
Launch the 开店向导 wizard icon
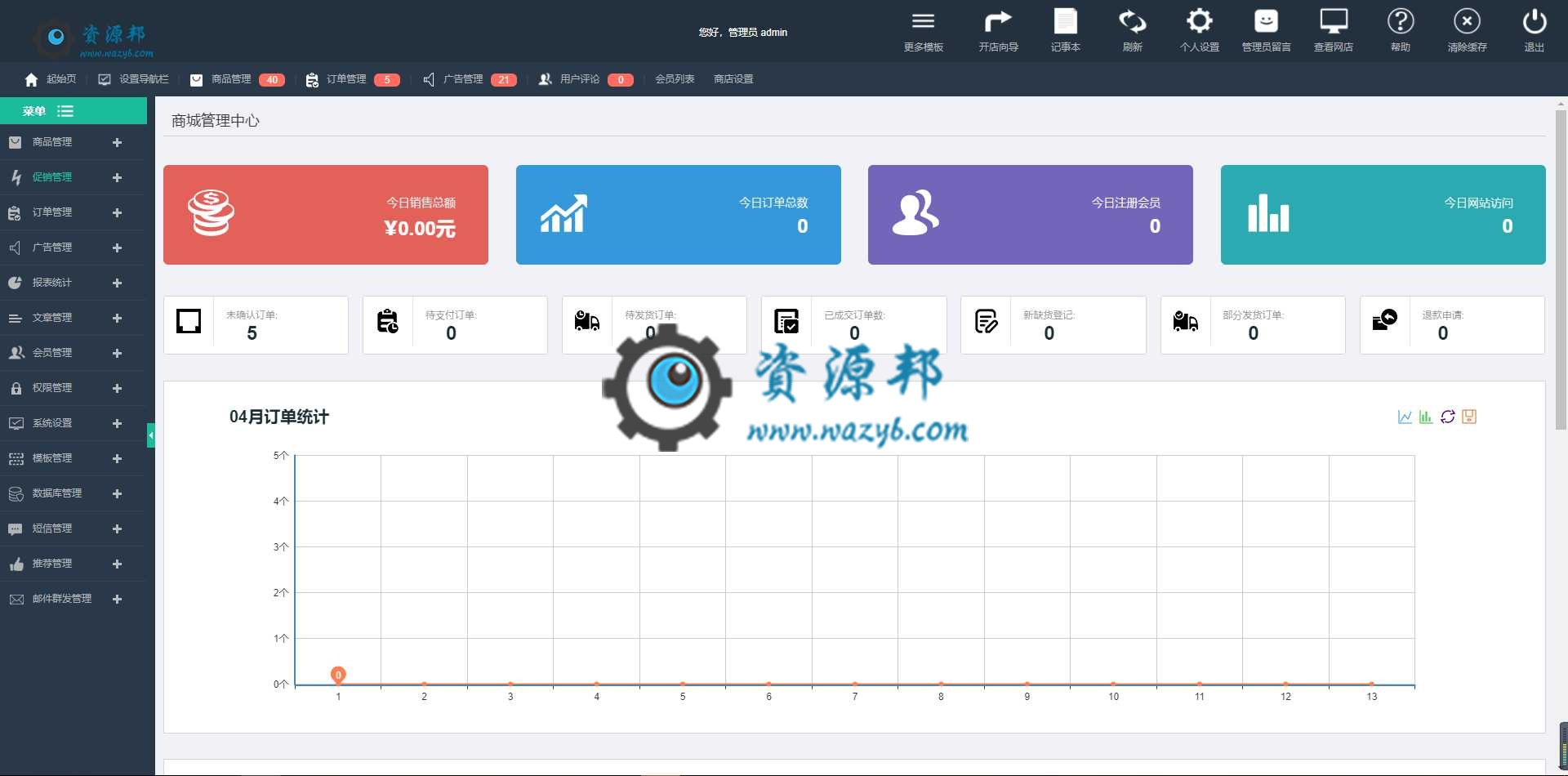[998, 21]
